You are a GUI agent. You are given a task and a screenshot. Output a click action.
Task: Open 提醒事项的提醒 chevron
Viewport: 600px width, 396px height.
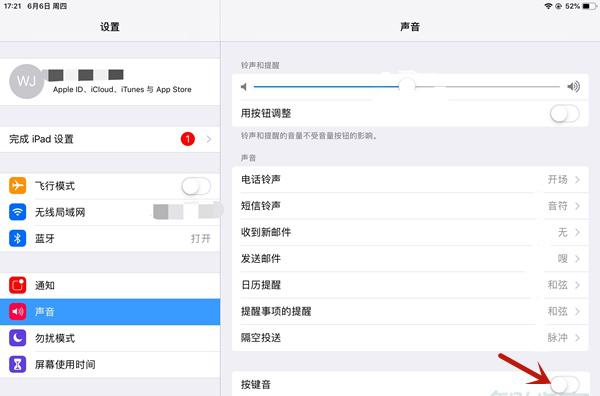pyautogui.click(x=577, y=311)
